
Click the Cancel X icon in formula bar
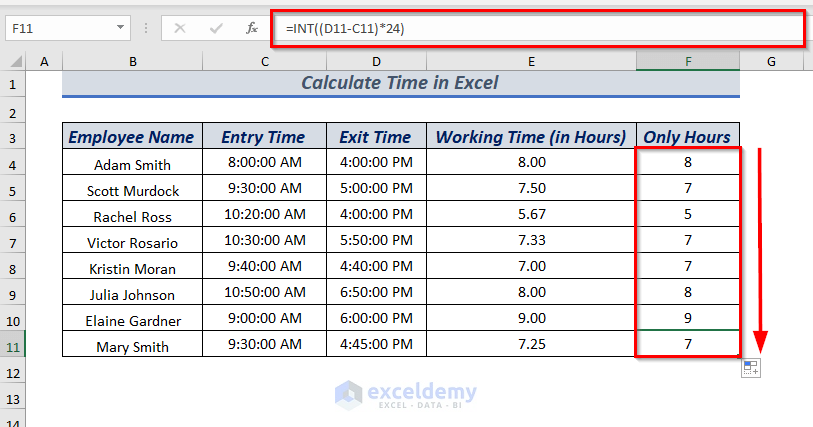[180, 28]
